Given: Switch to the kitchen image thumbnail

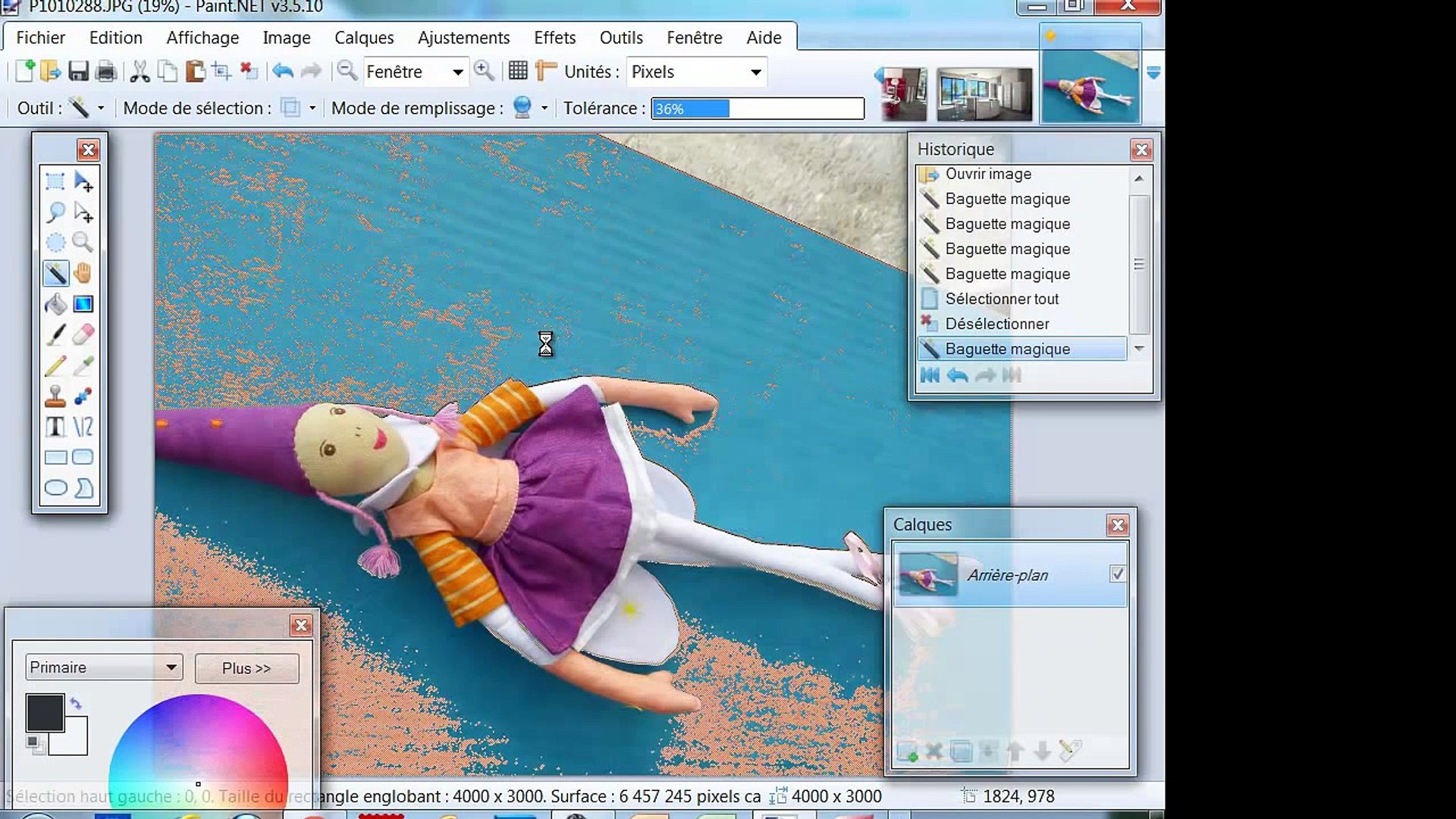Looking at the screenshot, I should coord(984,95).
